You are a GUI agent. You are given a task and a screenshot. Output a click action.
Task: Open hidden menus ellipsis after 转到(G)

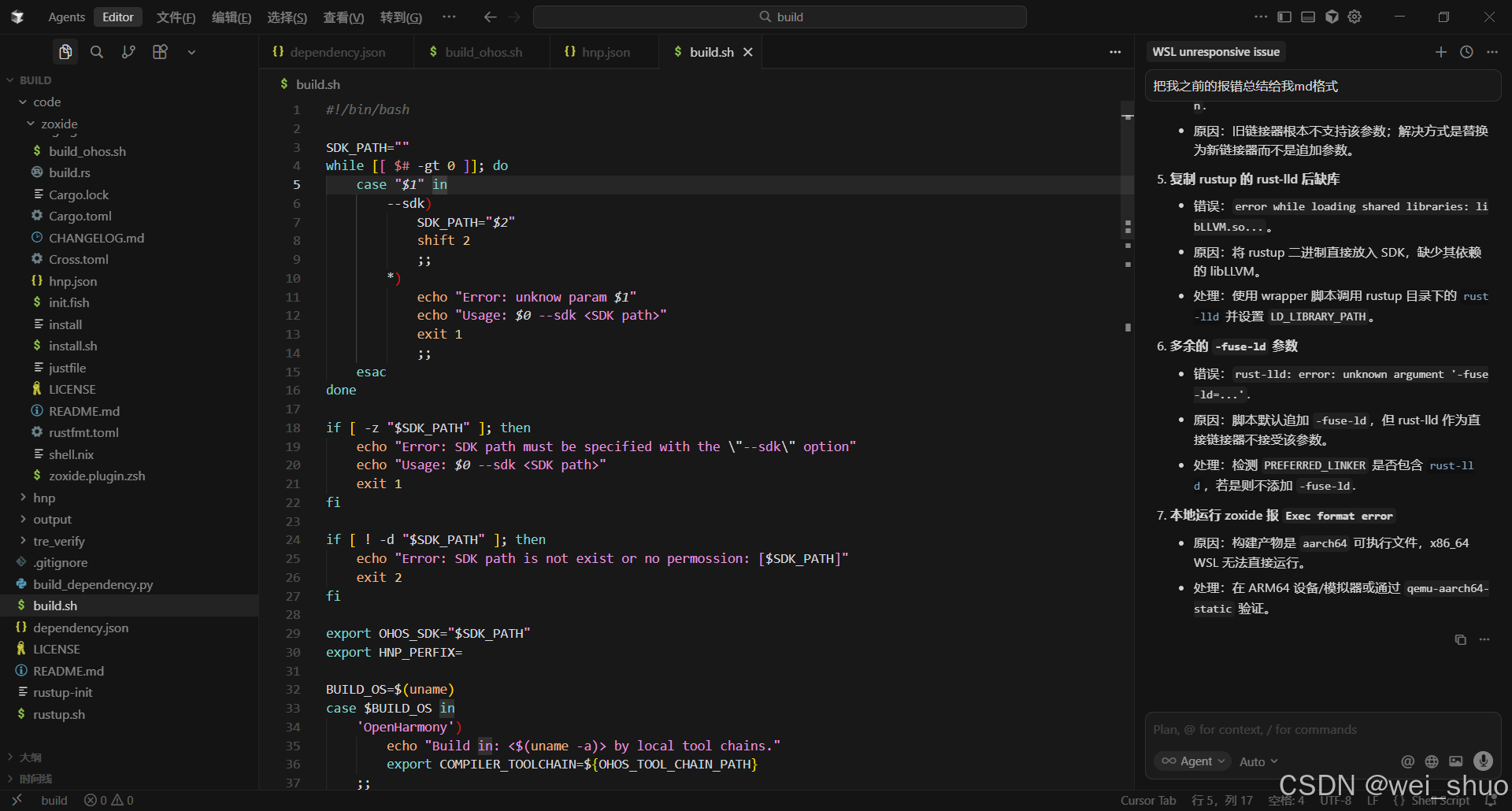449,17
